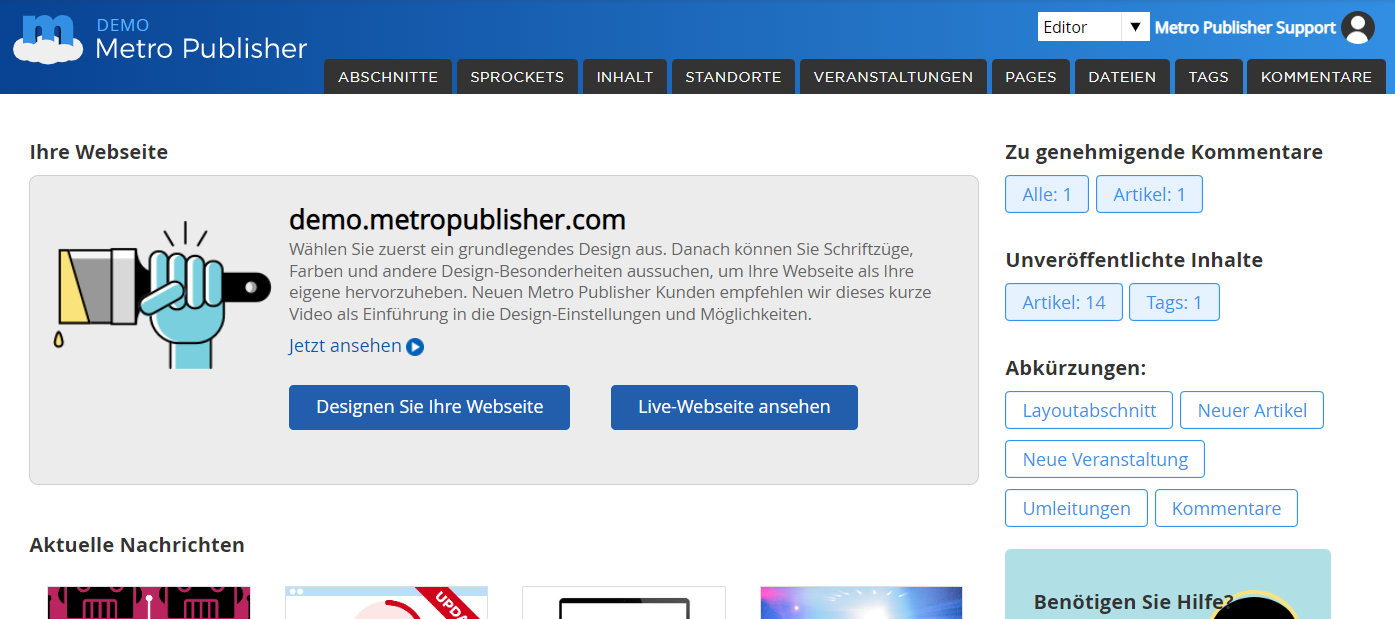
Task: Click Live-Webseite ansehen button
Action: [x=734, y=407]
